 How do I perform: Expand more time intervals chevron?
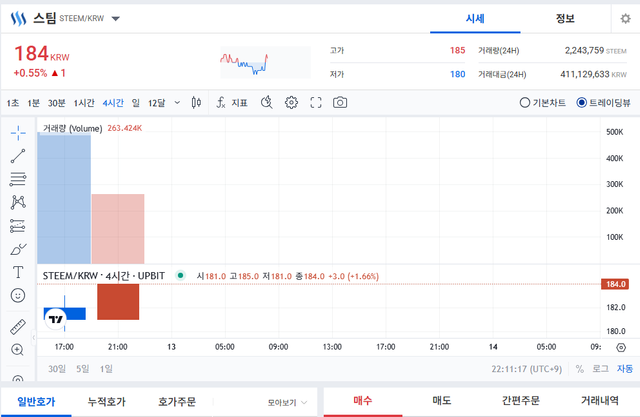tap(177, 102)
